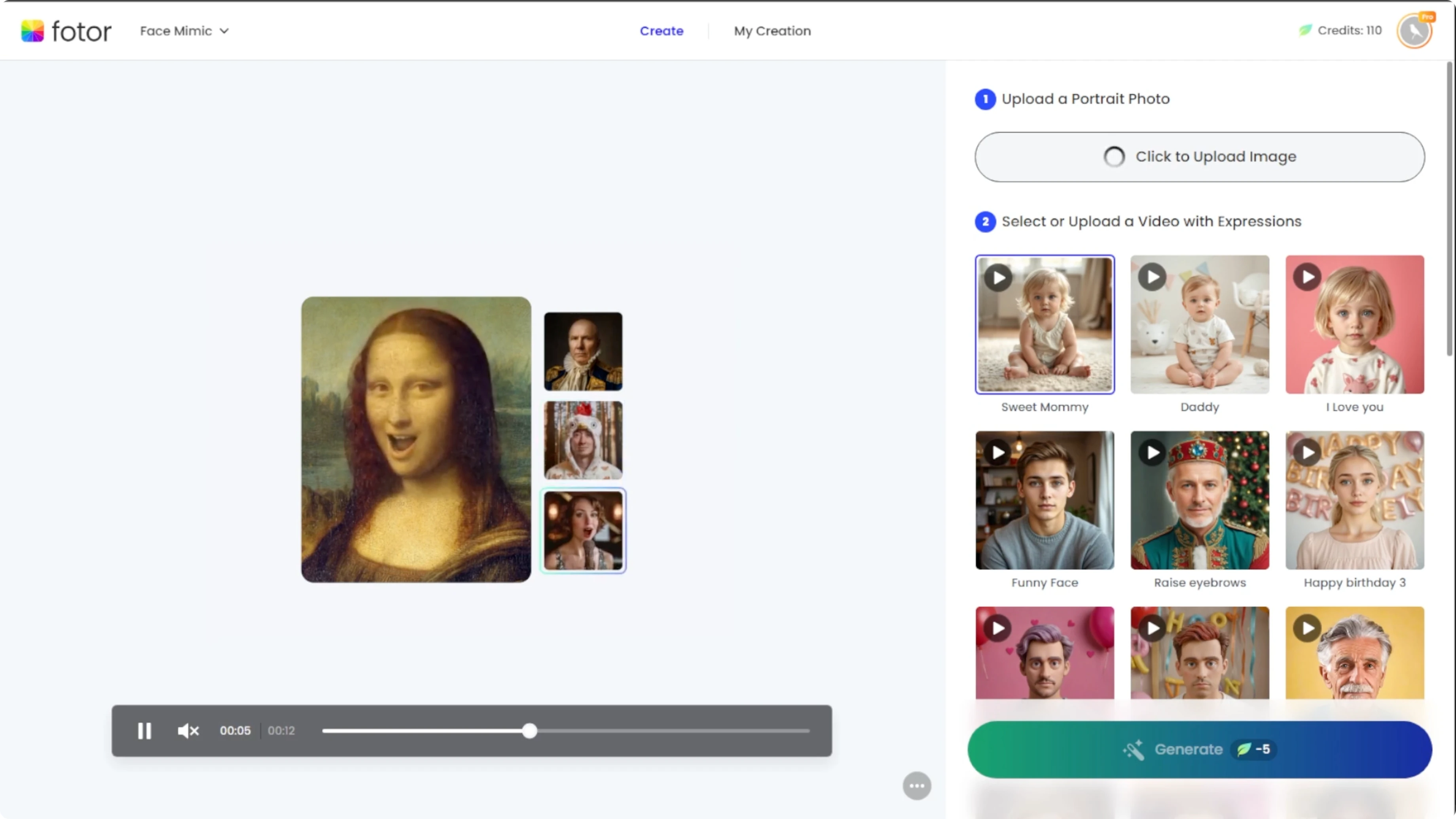Click the page vertical scrollbar
This screenshot has height=819, width=1456.
pyautogui.click(x=1449, y=209)
